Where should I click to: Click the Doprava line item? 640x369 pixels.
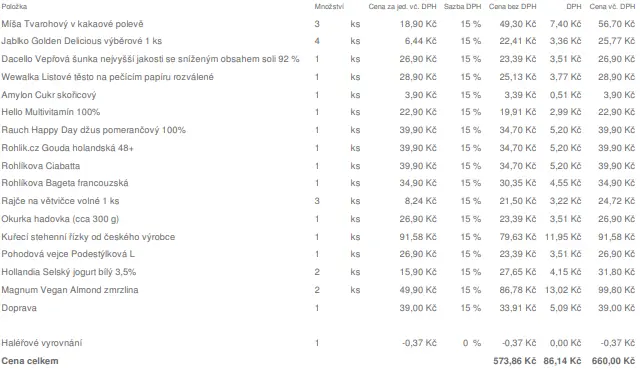[x=19, y=308]
